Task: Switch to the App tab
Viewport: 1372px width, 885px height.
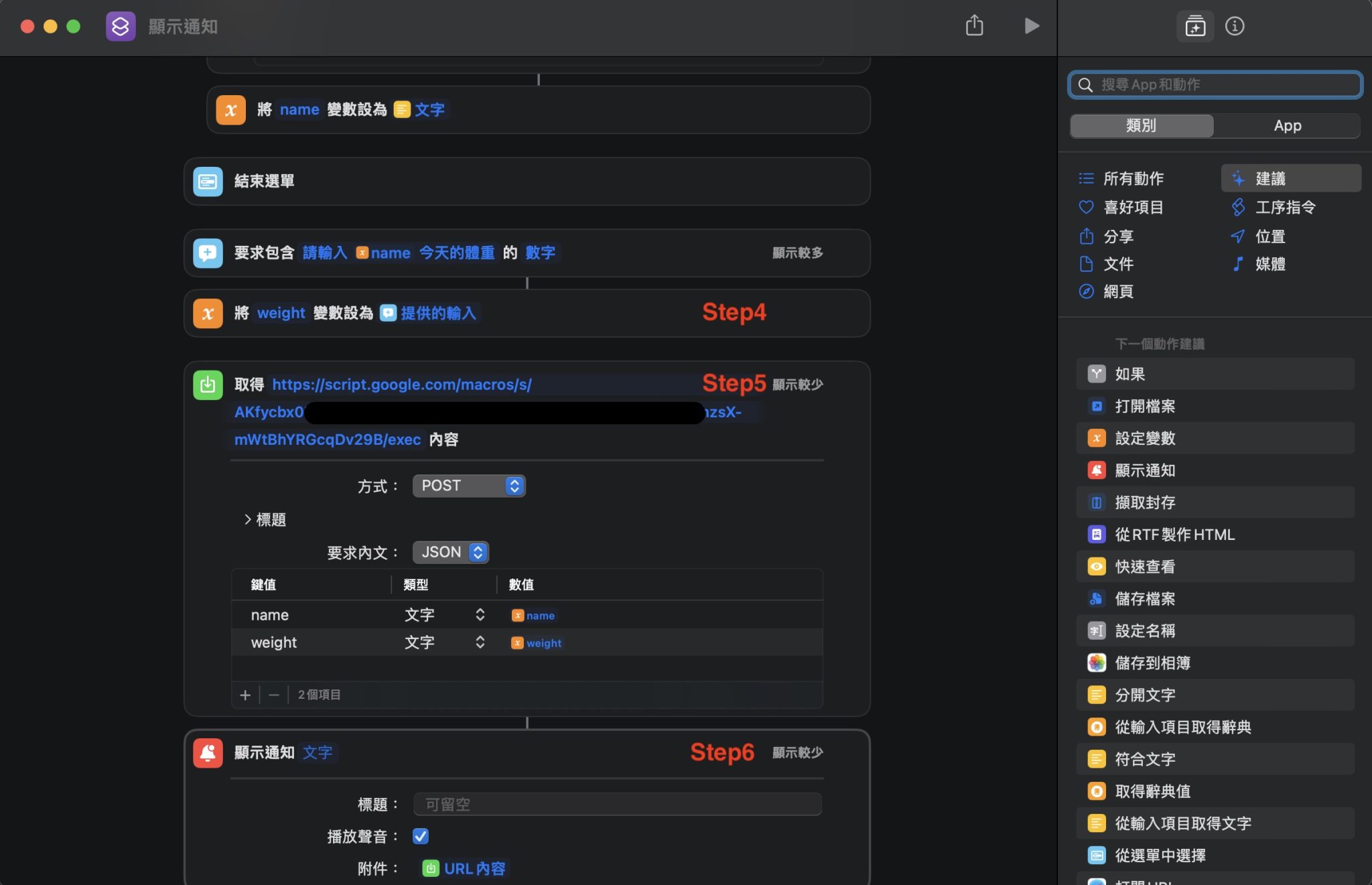Action: tap(1287, 125)
